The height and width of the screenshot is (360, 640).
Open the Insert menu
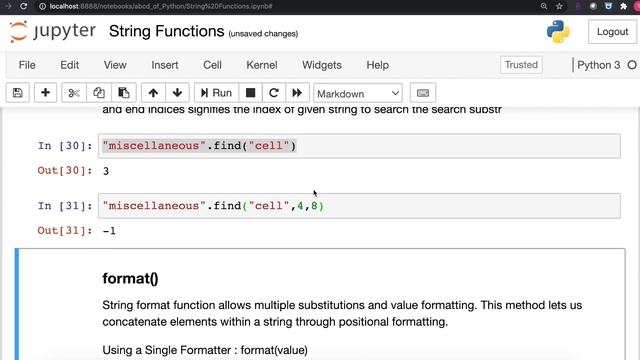(x=165, y=65)
